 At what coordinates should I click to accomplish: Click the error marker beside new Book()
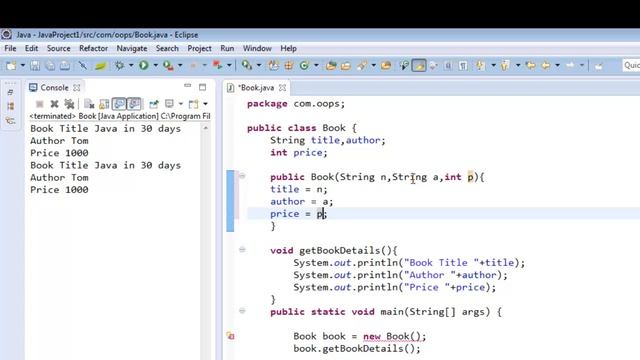pos(231,336)
